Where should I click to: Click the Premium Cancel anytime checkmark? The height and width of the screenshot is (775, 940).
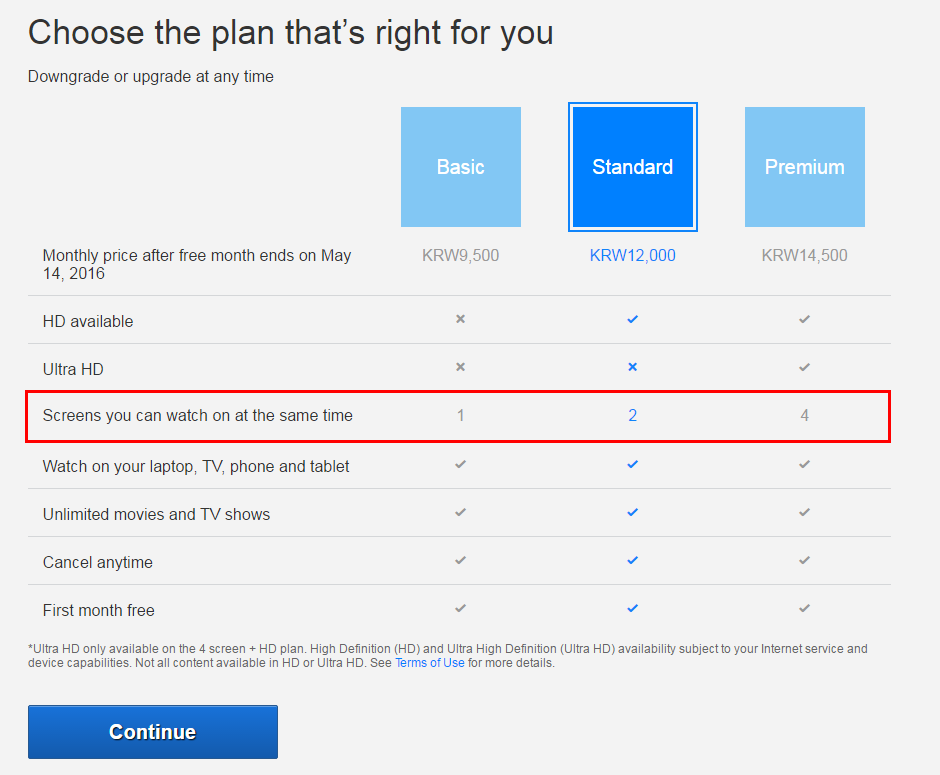pos(804,560)
